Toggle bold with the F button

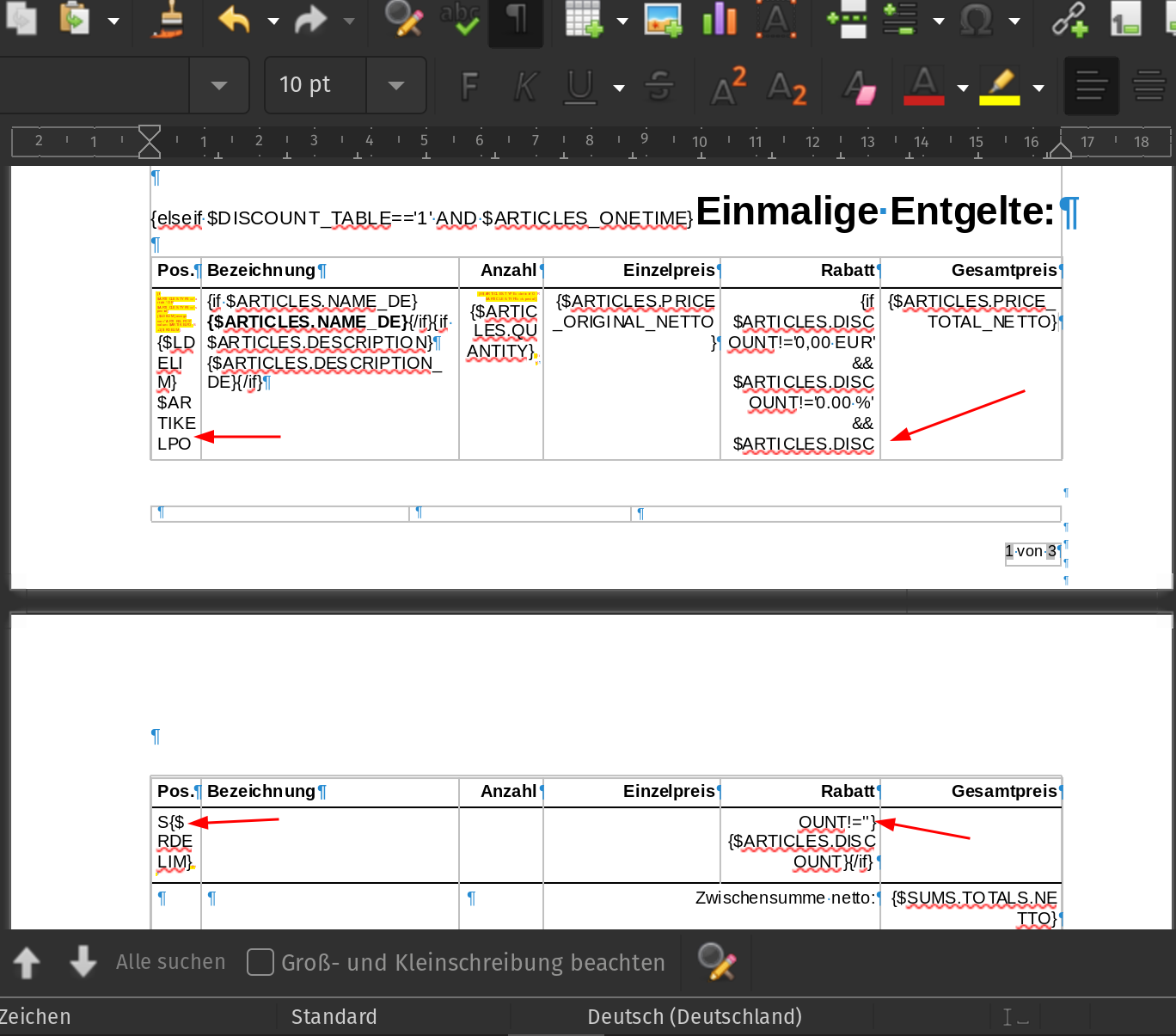(x=469, y=86)
